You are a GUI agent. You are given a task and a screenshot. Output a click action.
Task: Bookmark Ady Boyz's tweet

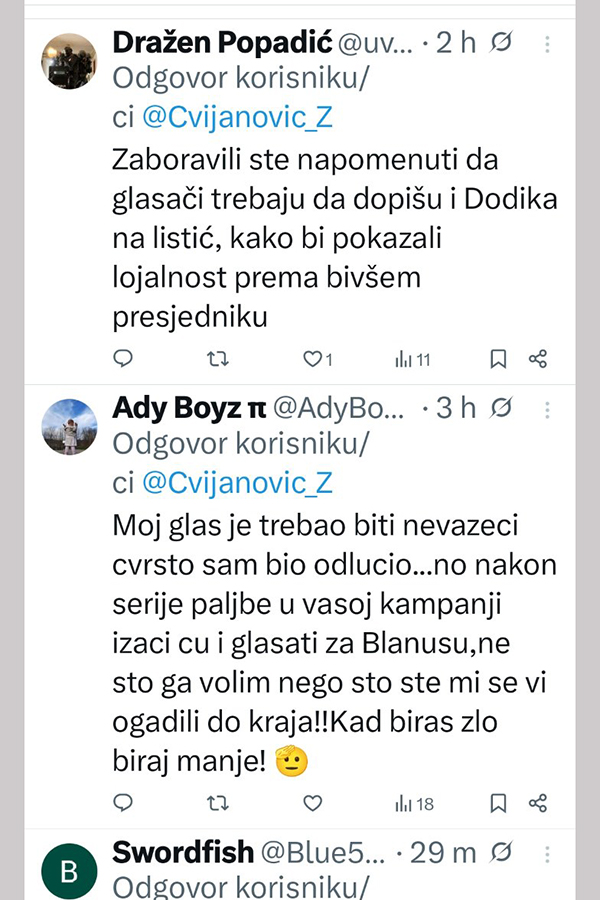click(x=498, y=802)
